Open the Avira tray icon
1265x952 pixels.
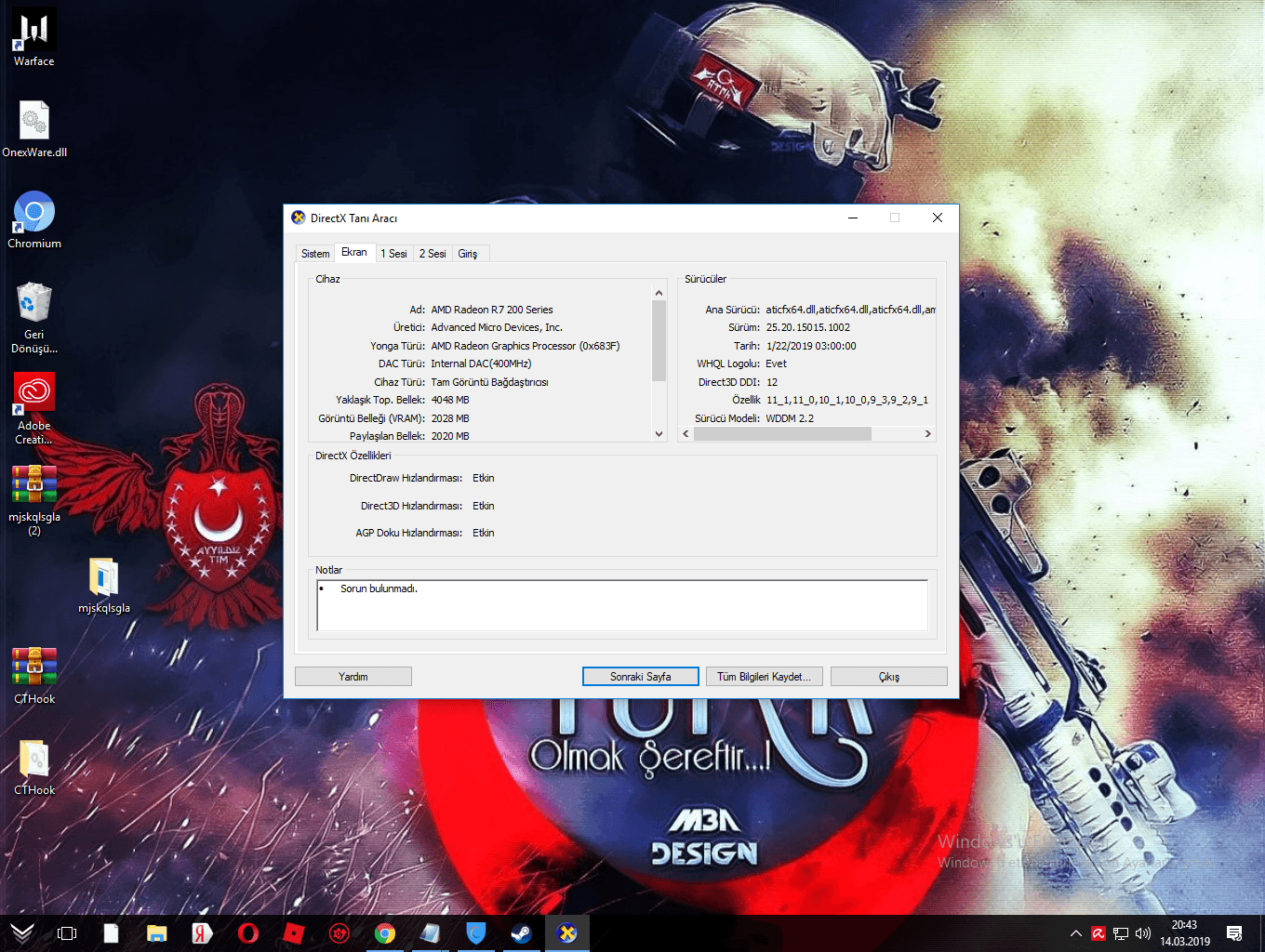(x=1099, y=933)
